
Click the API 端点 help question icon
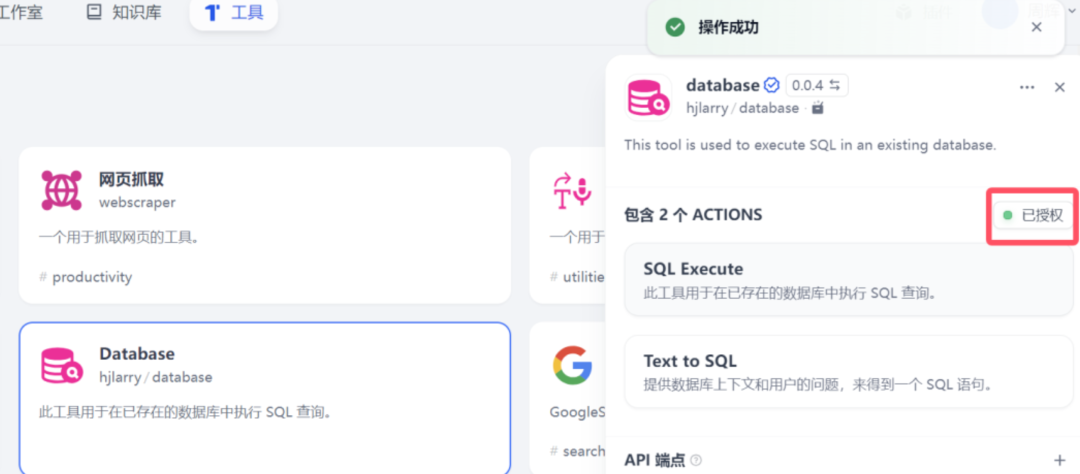(696, 460)
